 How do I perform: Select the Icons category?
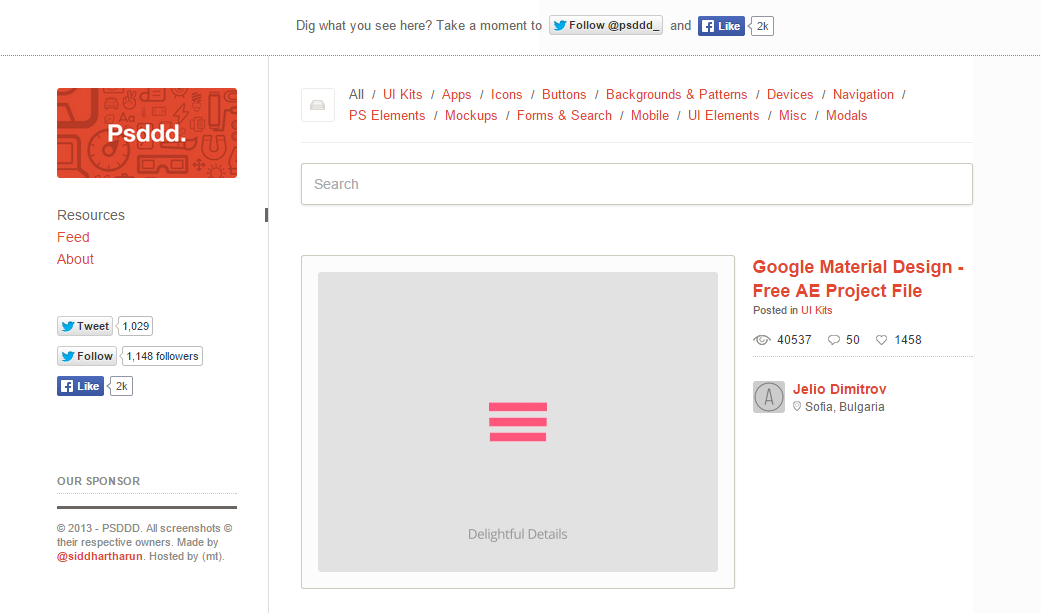tap(507, 94)
